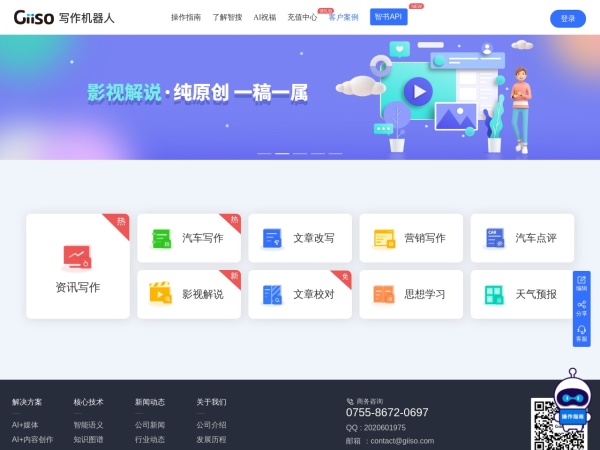Click the 智书API button
The height and width of the screenshot is (450, 600).
coord(388,17)
